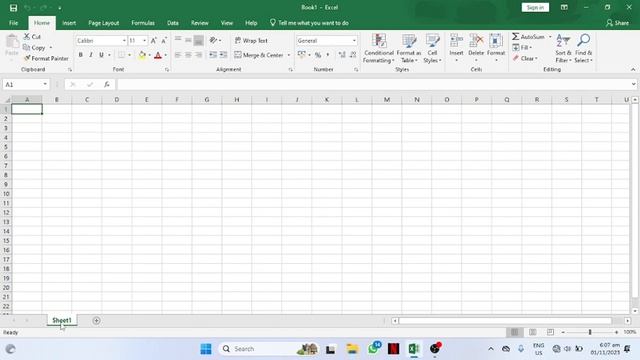This screenshot has width=640, height=360.
Task: Click the Orientation text angle icon
Action: (213, 40)
